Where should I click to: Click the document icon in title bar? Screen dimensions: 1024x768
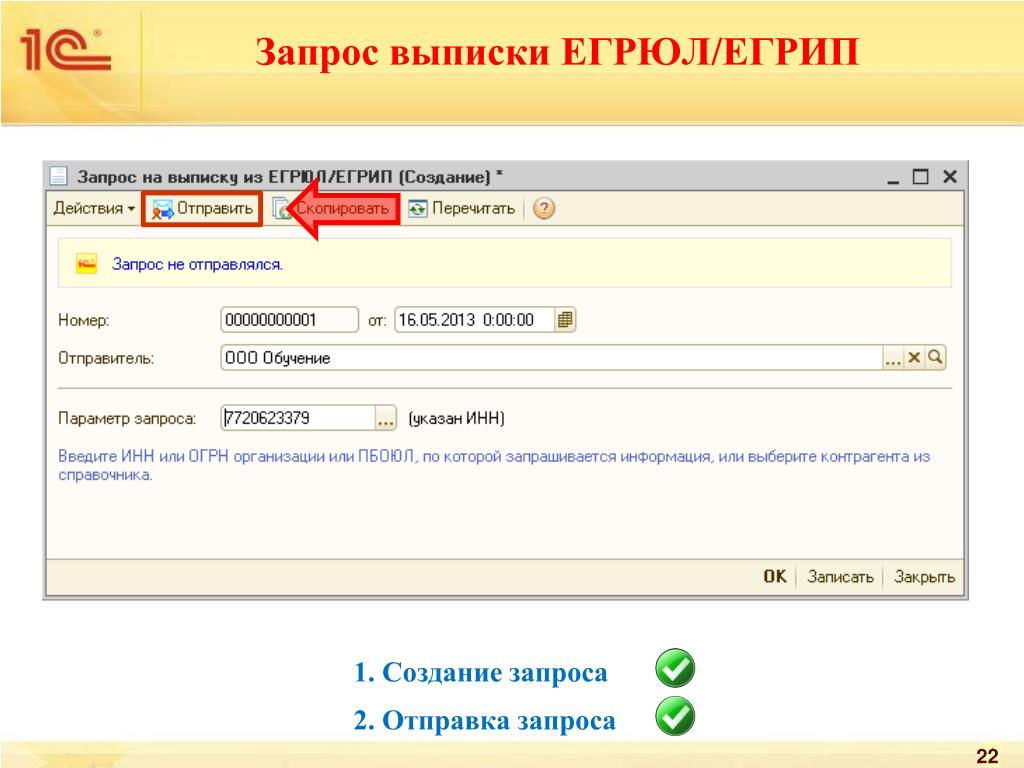59,176
